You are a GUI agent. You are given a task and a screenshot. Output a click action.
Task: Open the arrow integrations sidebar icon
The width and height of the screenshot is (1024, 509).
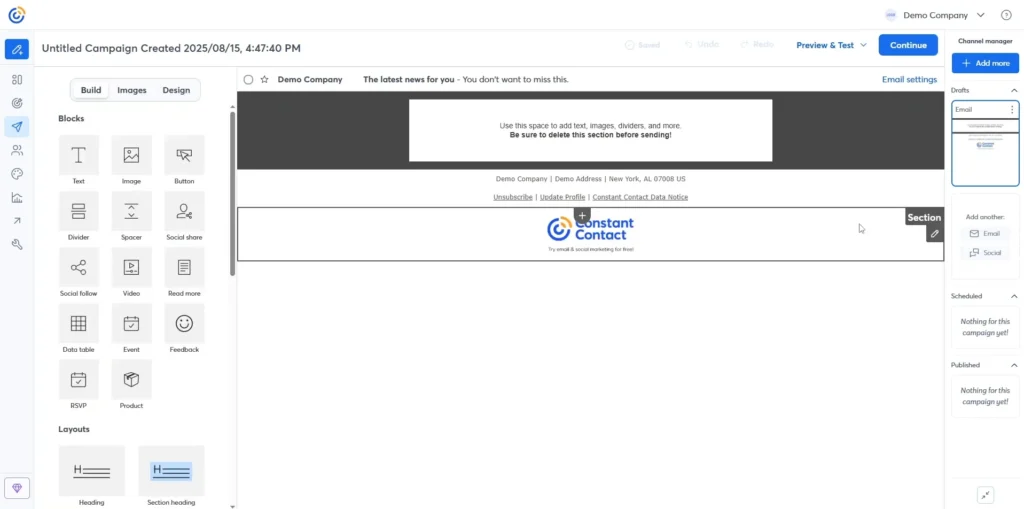click(17, 221)
